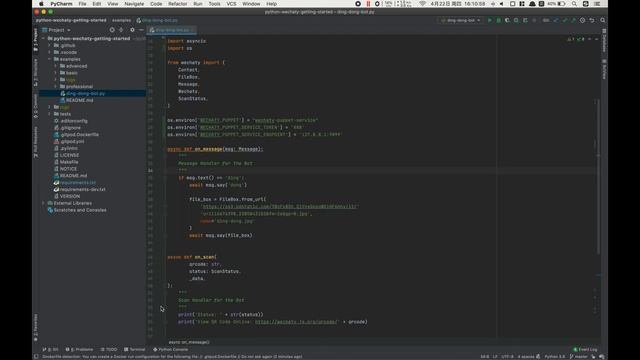Click the tool windows toggle in status bar corner
640x360 pixels.
click(36, 356)
